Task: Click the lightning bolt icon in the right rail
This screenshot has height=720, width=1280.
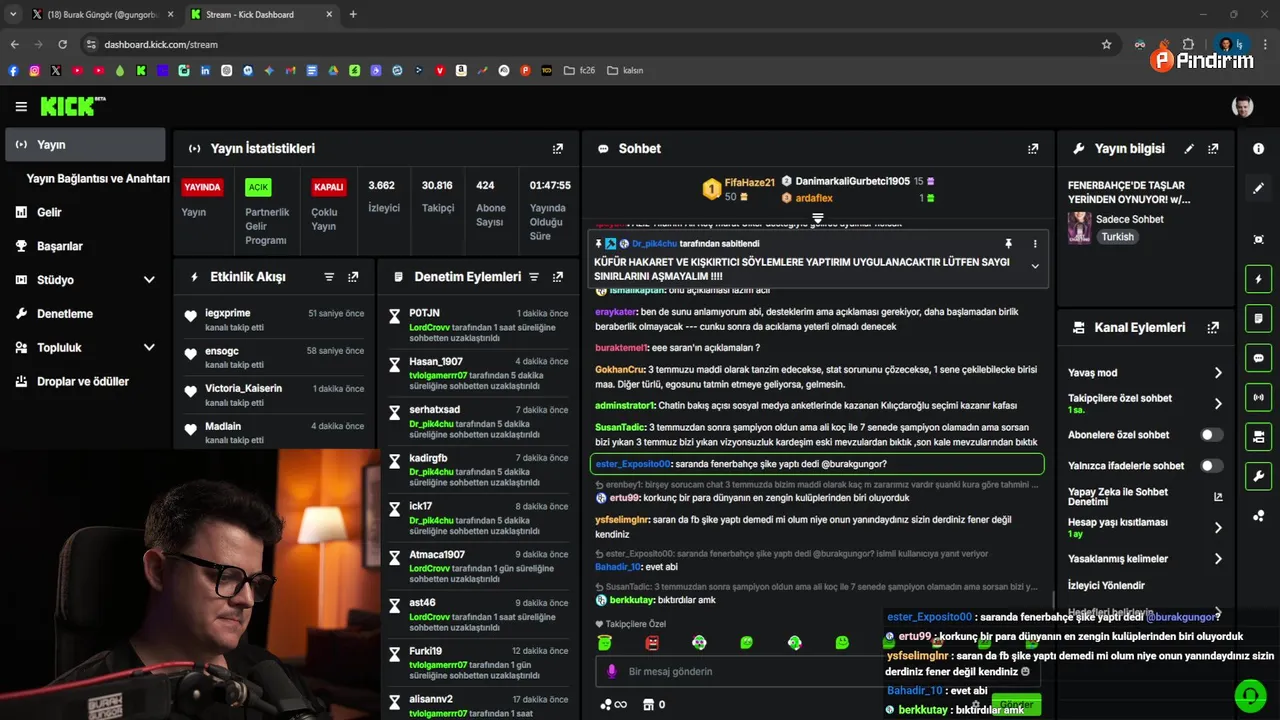Action: pyautogui.click(x=1258, y=279)
